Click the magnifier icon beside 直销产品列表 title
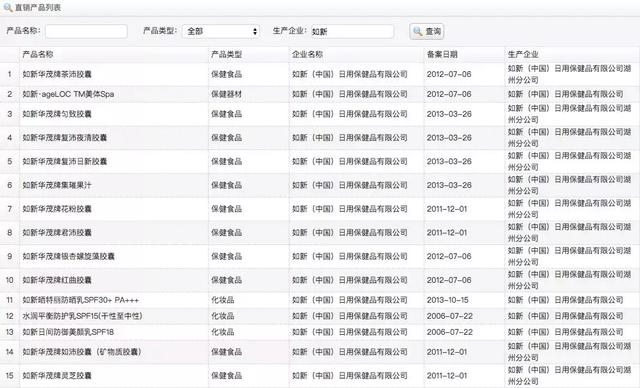640x388 pixels. coord(8,7)
